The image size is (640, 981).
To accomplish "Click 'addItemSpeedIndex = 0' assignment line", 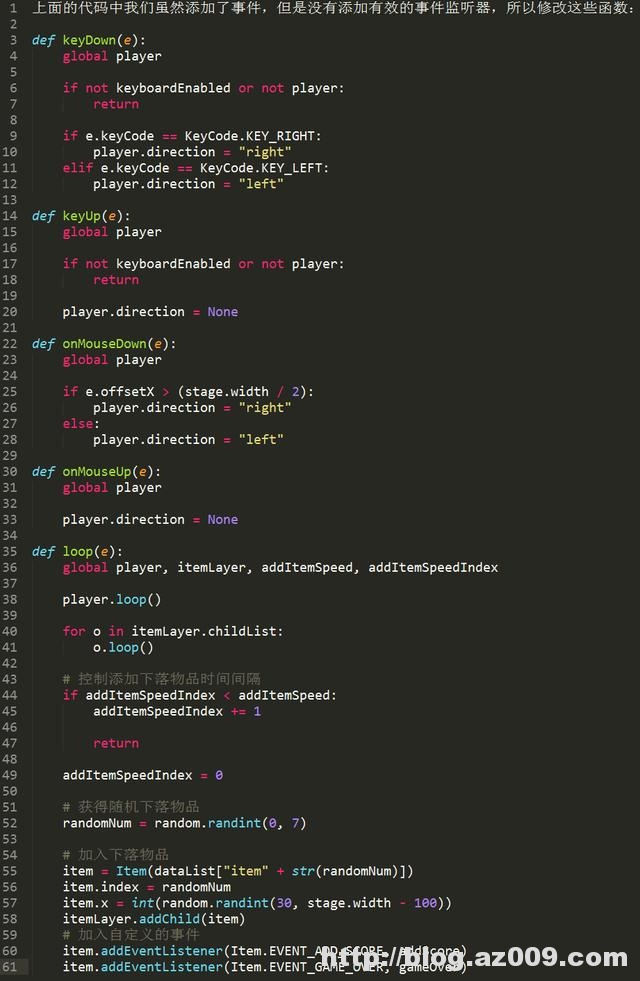I will pyautogui.click(x=142, y=775).
